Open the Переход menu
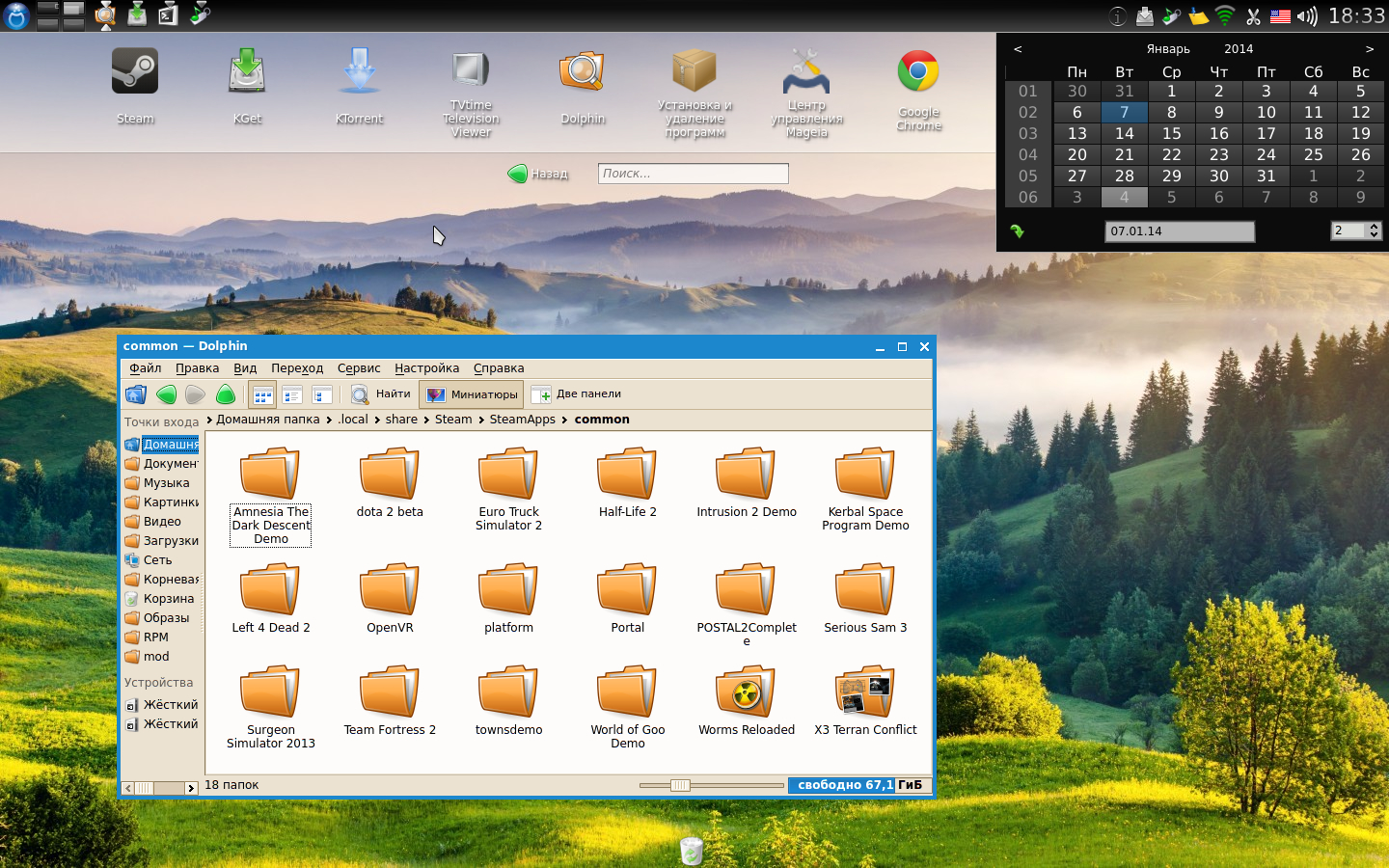The height and width of the screenshot is (868, 1389). [297, 368]
